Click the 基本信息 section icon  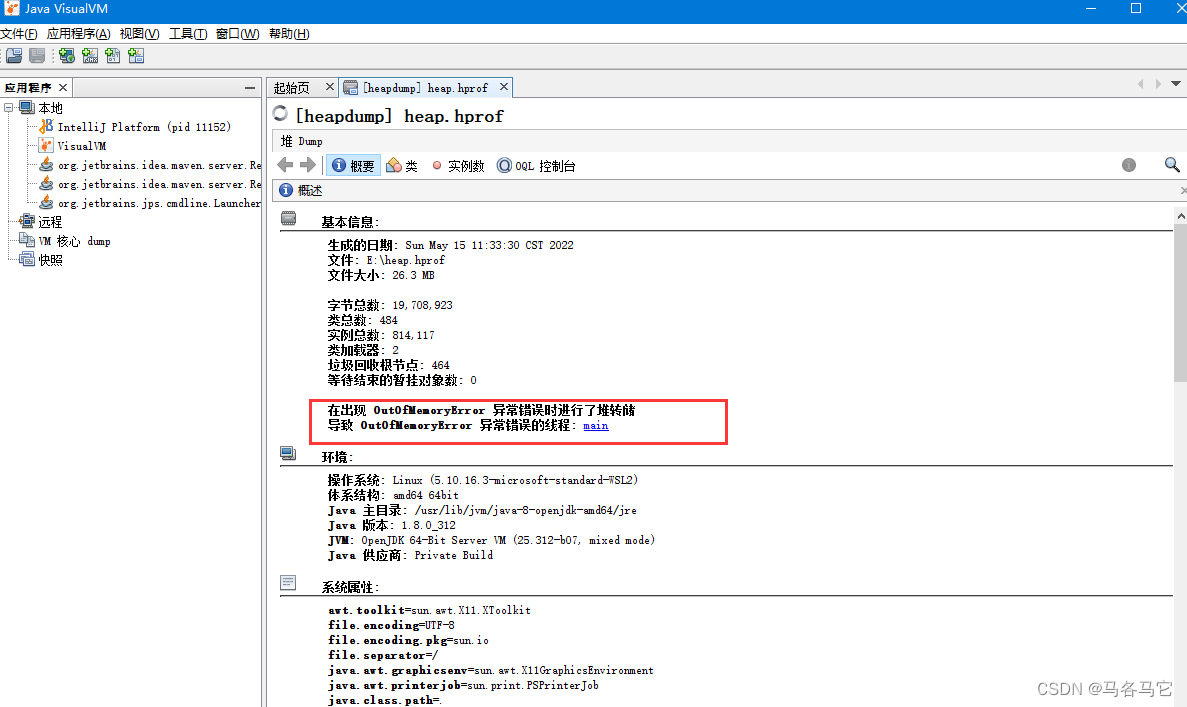[x=288, y=219]
